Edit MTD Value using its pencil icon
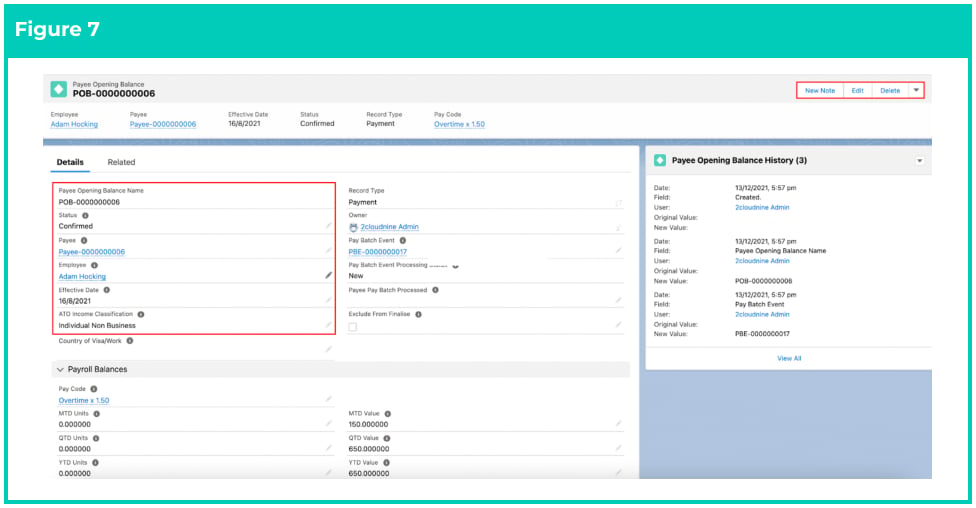The image size is (976, 508). pos(618,423)
